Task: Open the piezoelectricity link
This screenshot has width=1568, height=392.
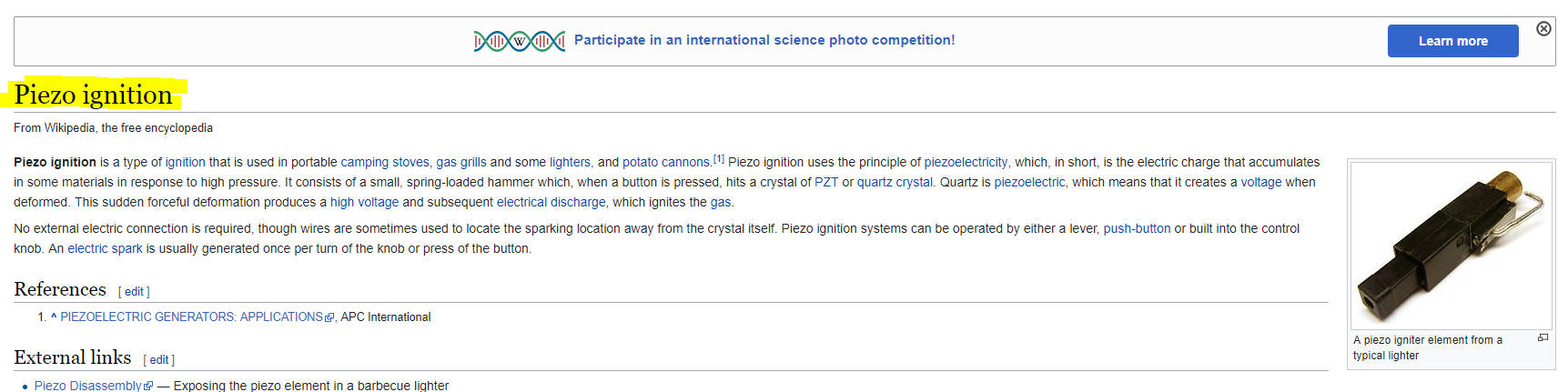Action: [x=966, y=163]
